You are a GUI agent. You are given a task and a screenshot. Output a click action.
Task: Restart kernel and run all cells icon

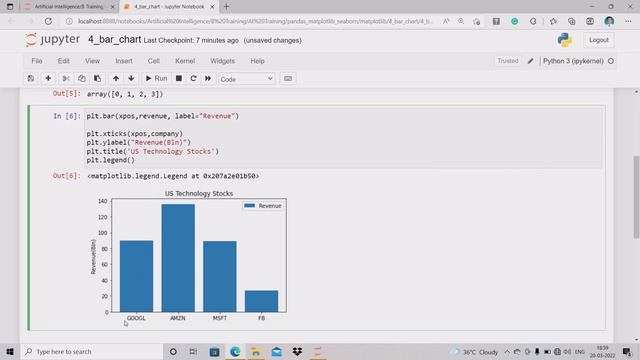point(208,78)
